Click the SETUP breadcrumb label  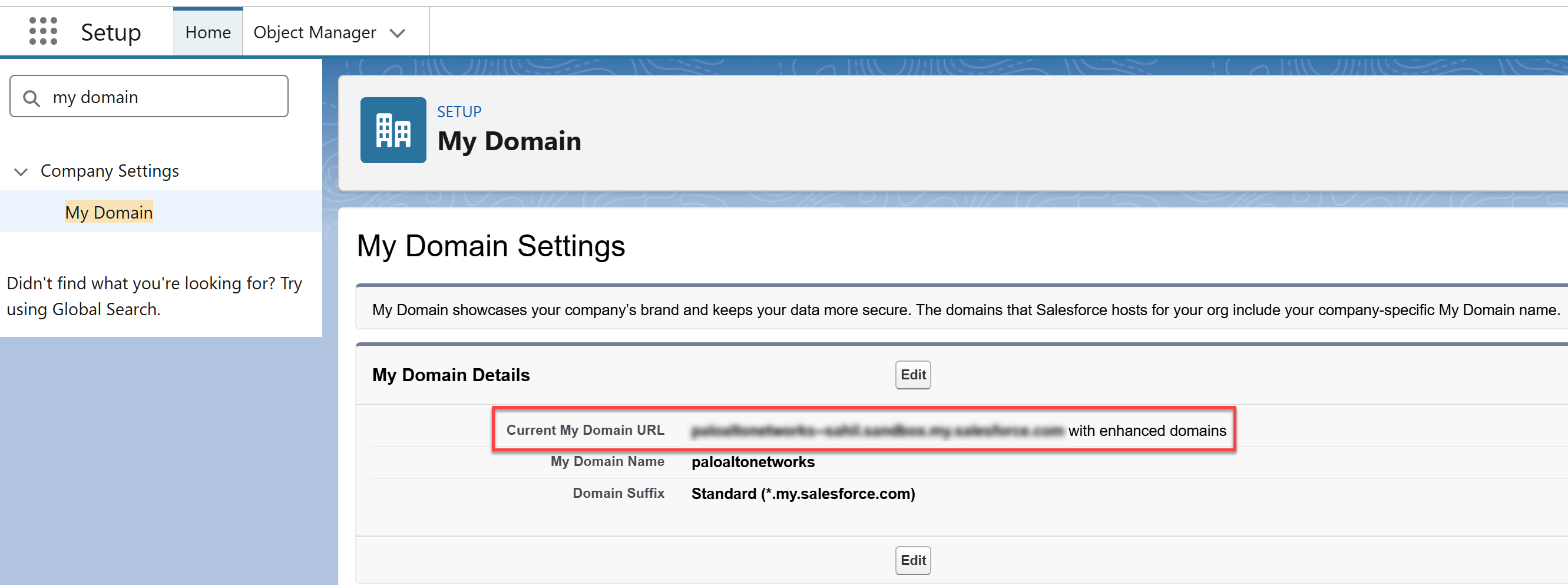(x=459, y=112)
